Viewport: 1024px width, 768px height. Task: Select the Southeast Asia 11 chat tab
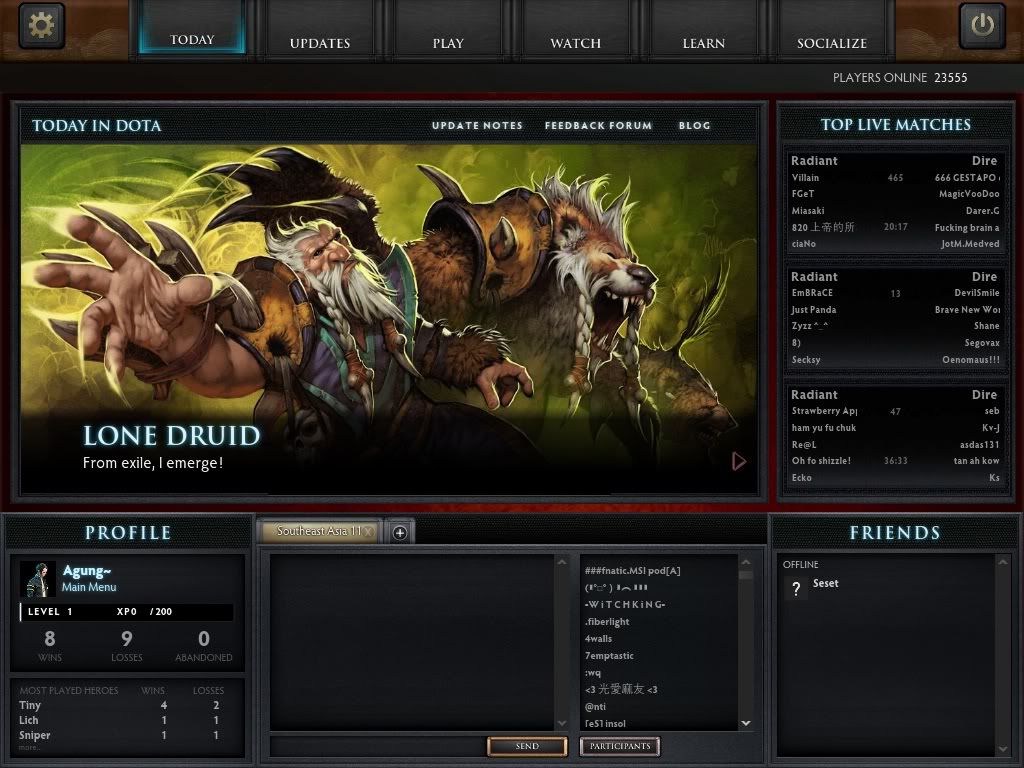(317, 532)
